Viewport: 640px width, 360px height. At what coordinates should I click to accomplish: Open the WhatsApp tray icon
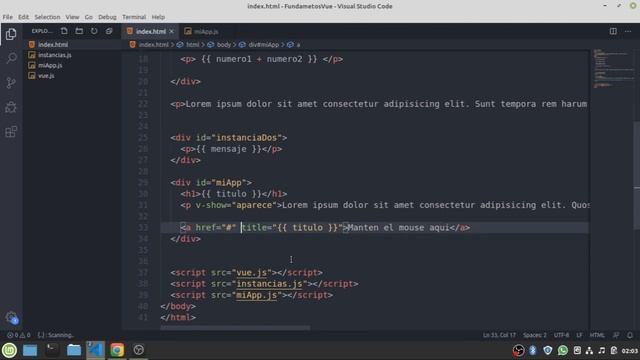click(x=562, y=350)
